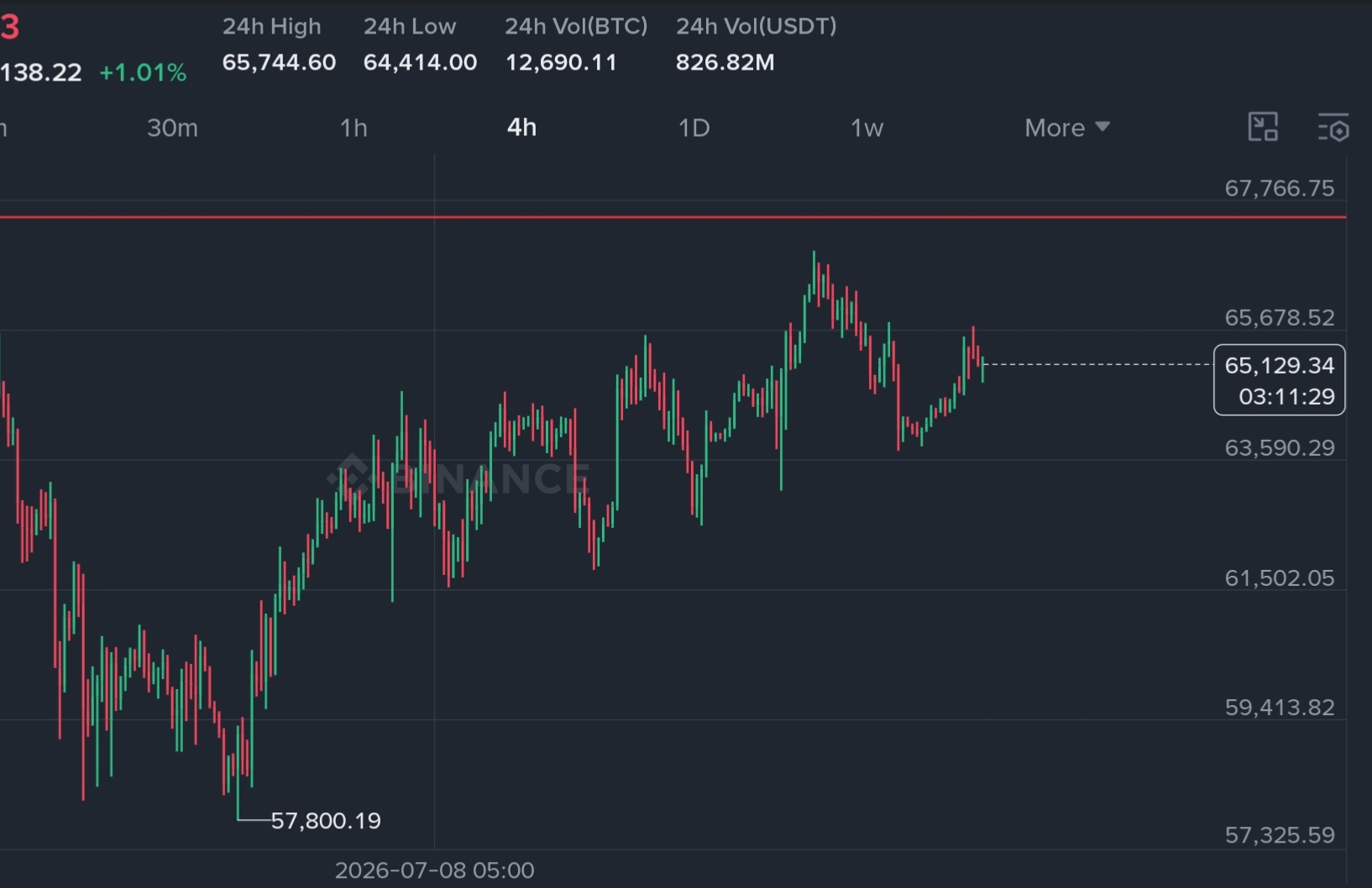Click the Binance watermark logo on chart
The image size is (1372, 888).
458,478
